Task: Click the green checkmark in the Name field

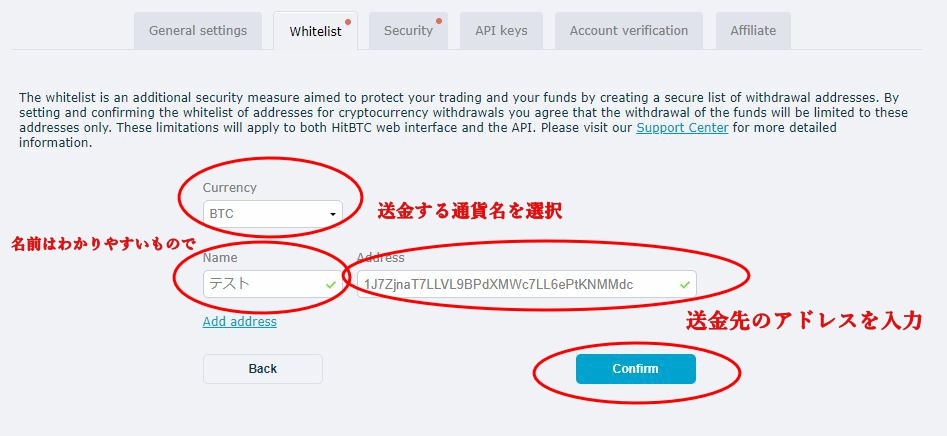Action: (x=330, y=284)
